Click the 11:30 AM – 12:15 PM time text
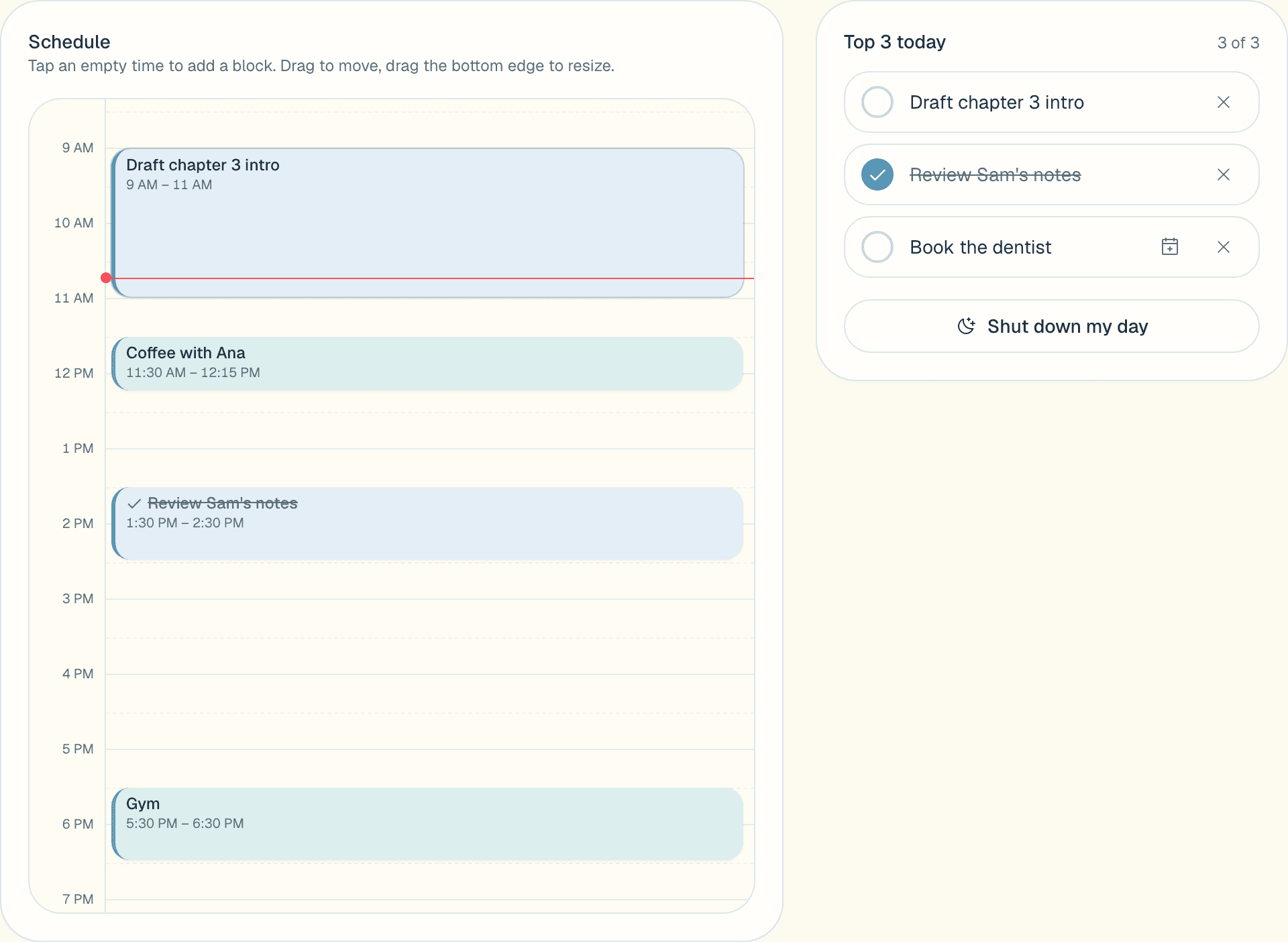 point(193,372)
